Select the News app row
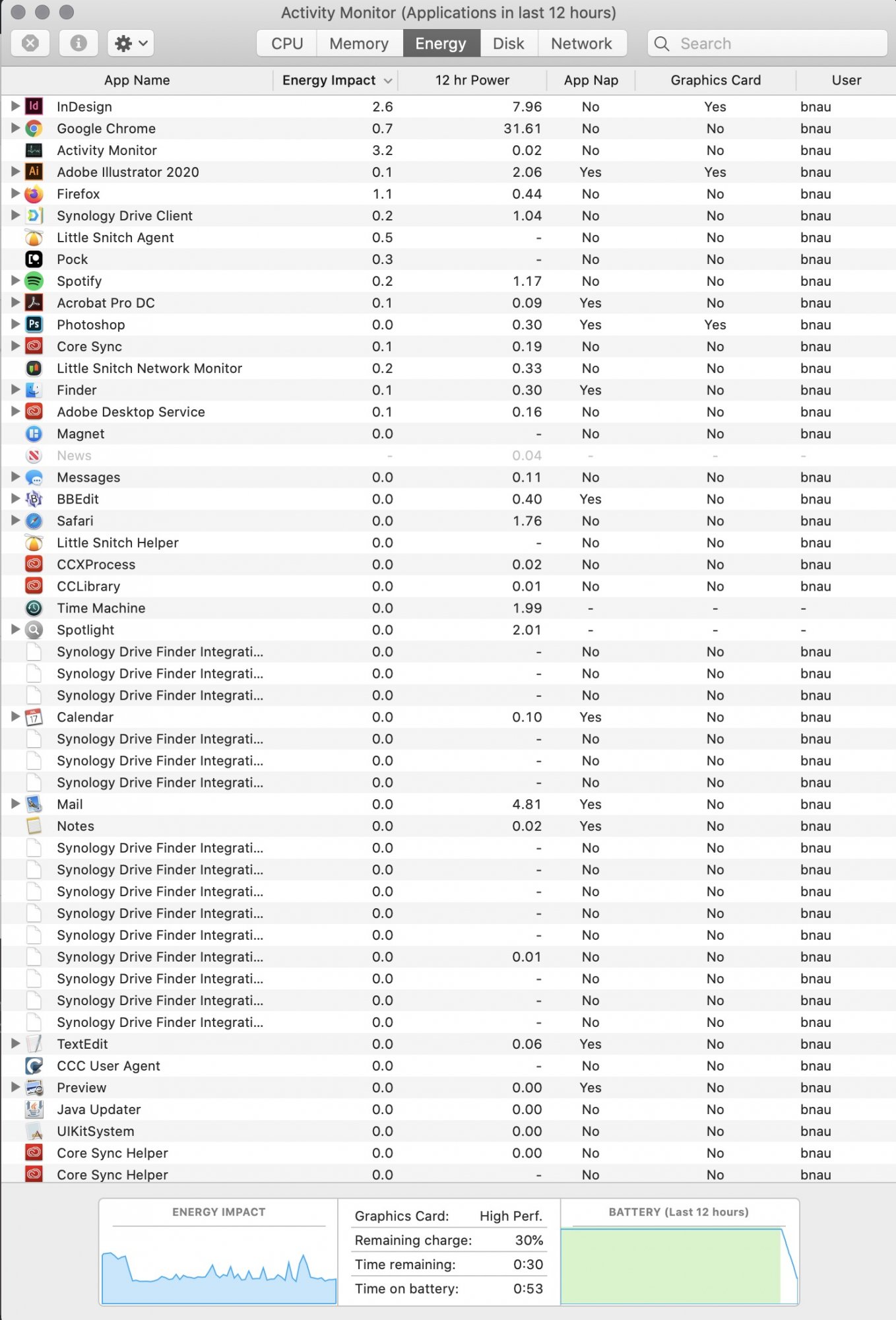 pos(448,455)
